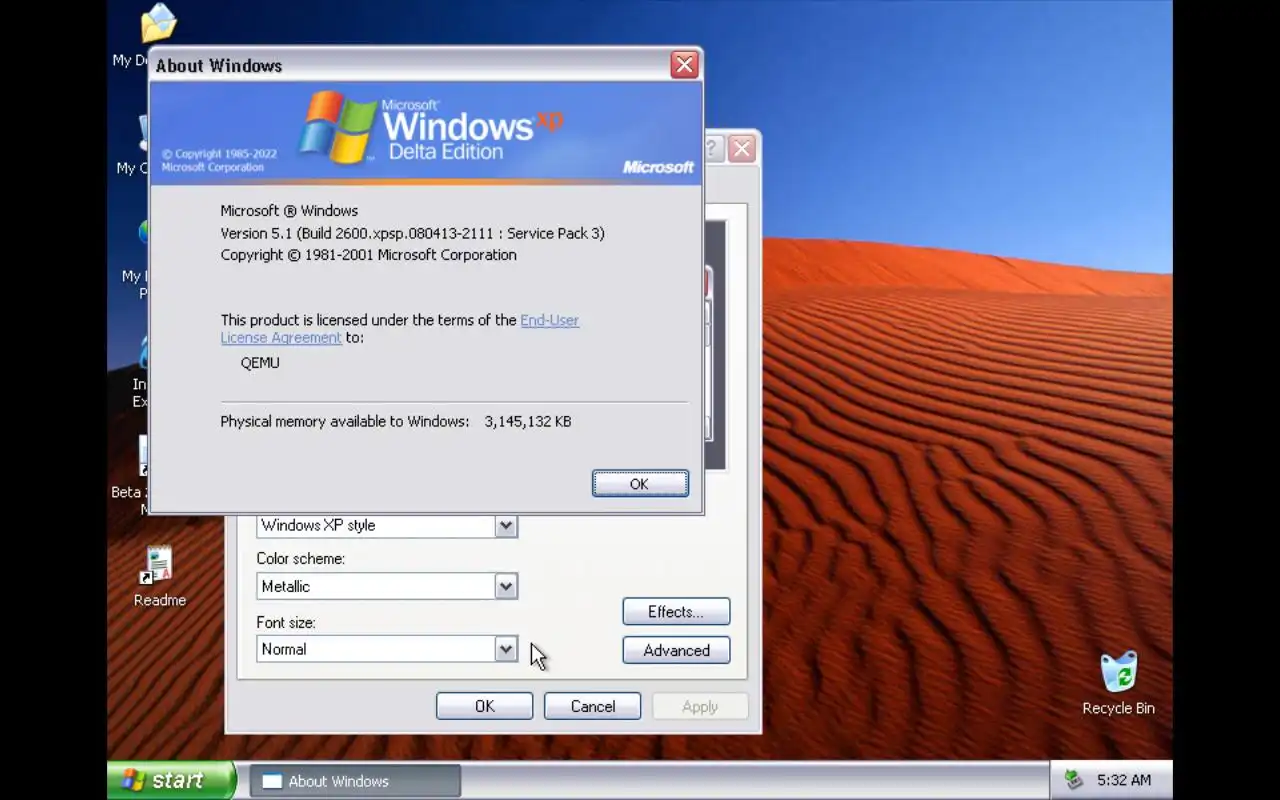This screenshot has height=800, width=1280.
Task: Click the Effects... button
Action: (676, 612)
